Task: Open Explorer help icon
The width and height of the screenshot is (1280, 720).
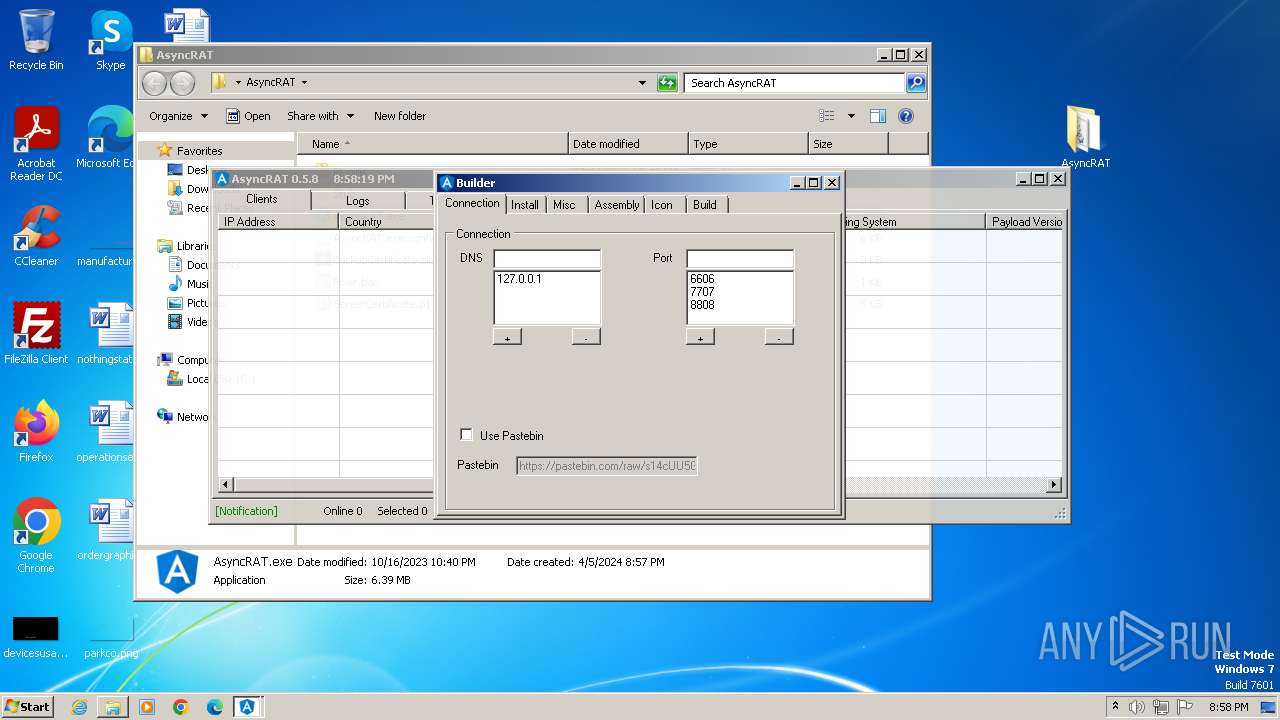Action: 906,116
